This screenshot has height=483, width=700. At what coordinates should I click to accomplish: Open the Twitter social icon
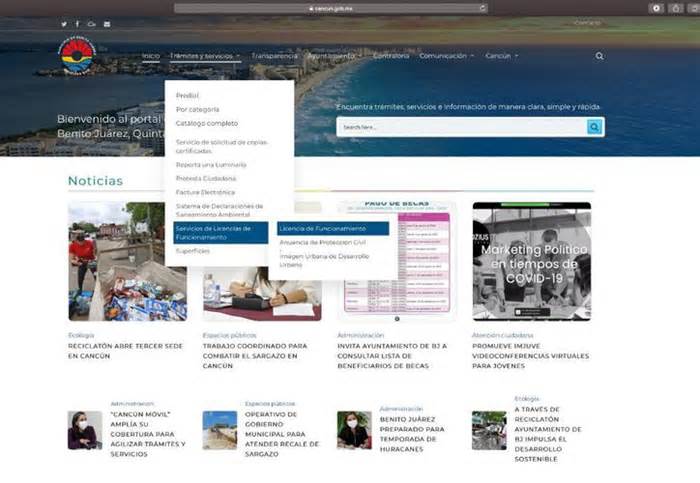pyautogui.click(x=64, y=24)
